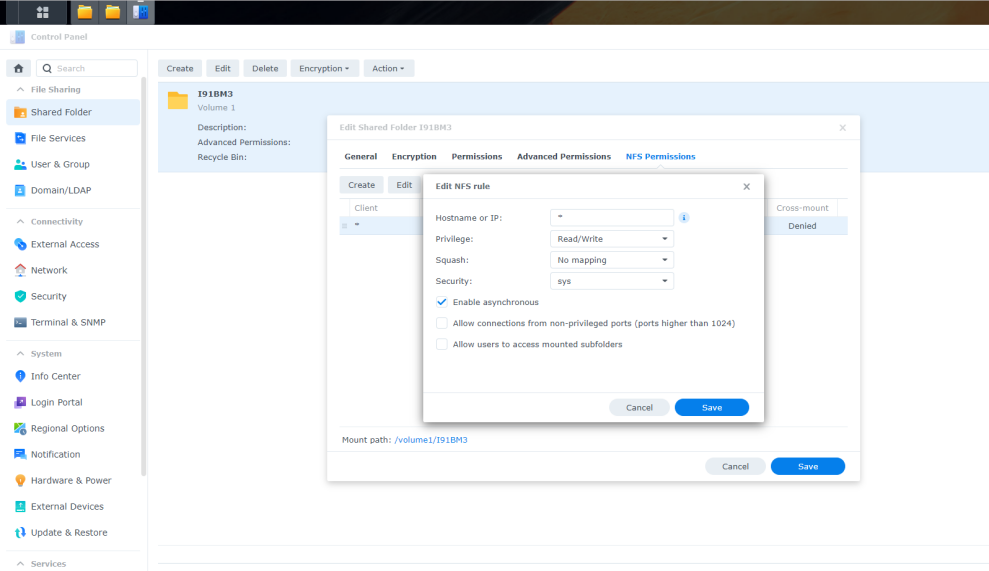989x571 pixels.
Task: Open the Network settings icon
Action: (x=20, y=270)
